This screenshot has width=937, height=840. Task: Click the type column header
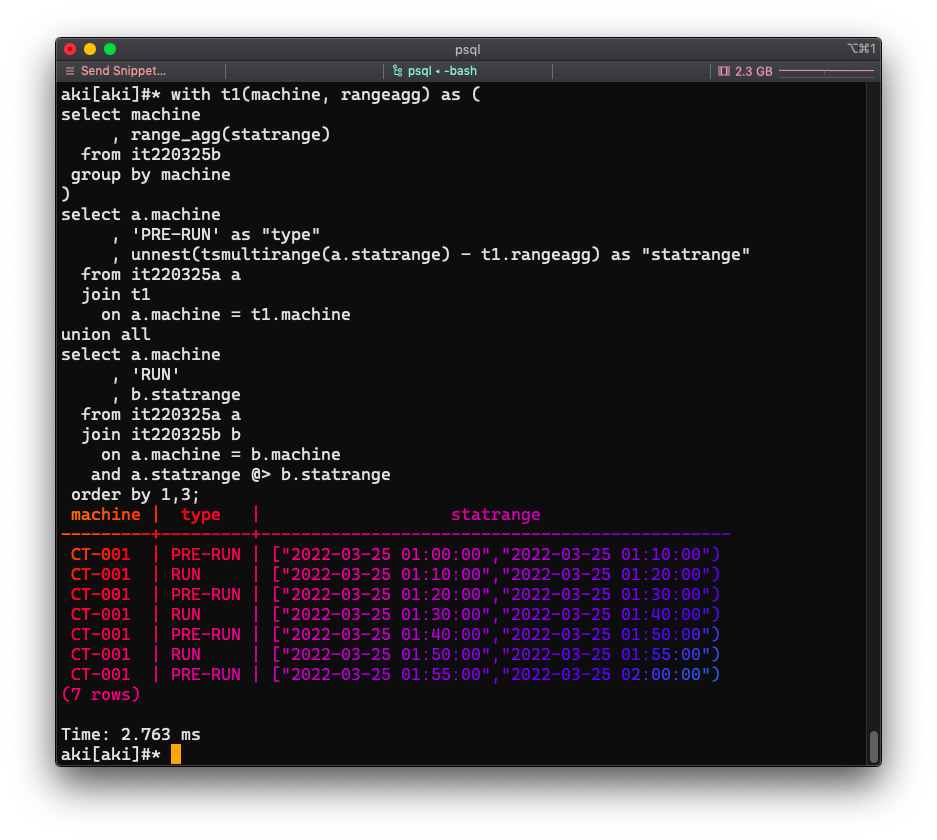(201, 515)
